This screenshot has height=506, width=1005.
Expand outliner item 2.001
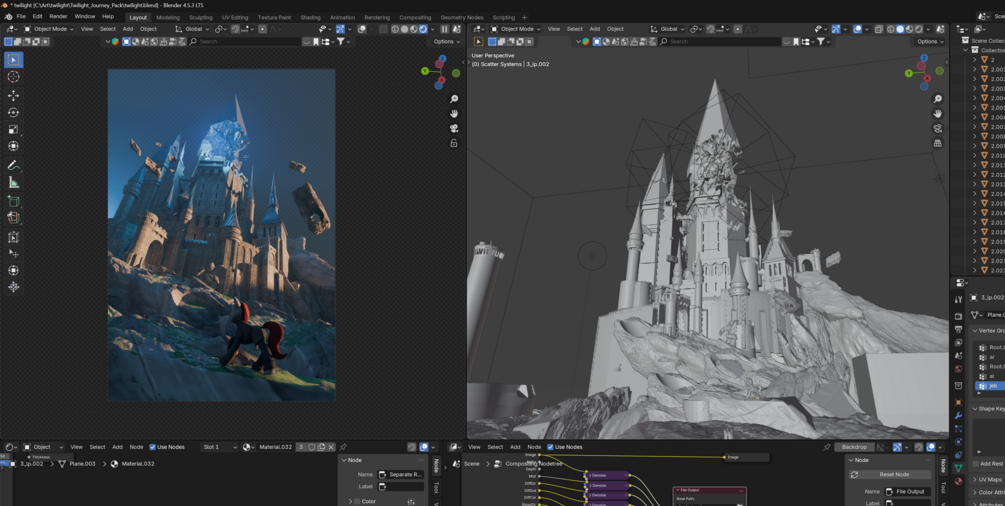coord(975,69)
